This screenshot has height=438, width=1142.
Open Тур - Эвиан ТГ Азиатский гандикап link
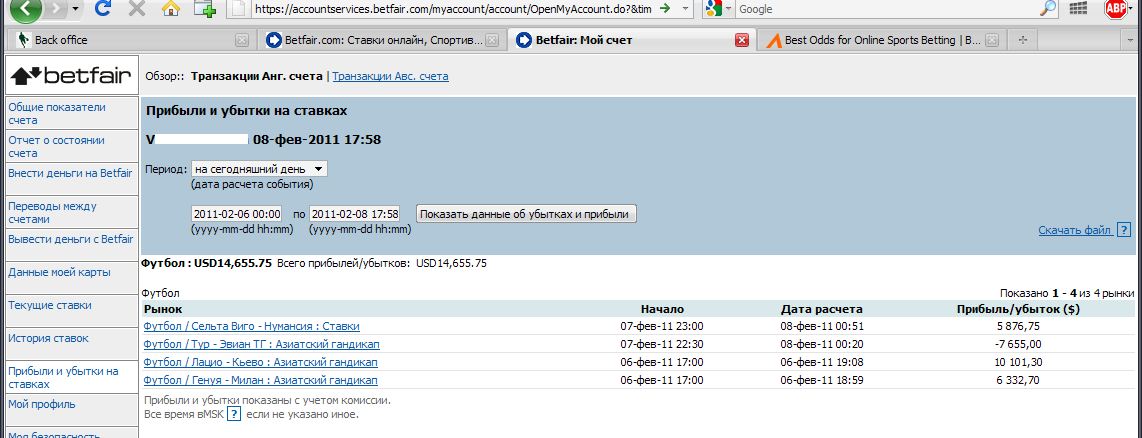pos(261,344)
